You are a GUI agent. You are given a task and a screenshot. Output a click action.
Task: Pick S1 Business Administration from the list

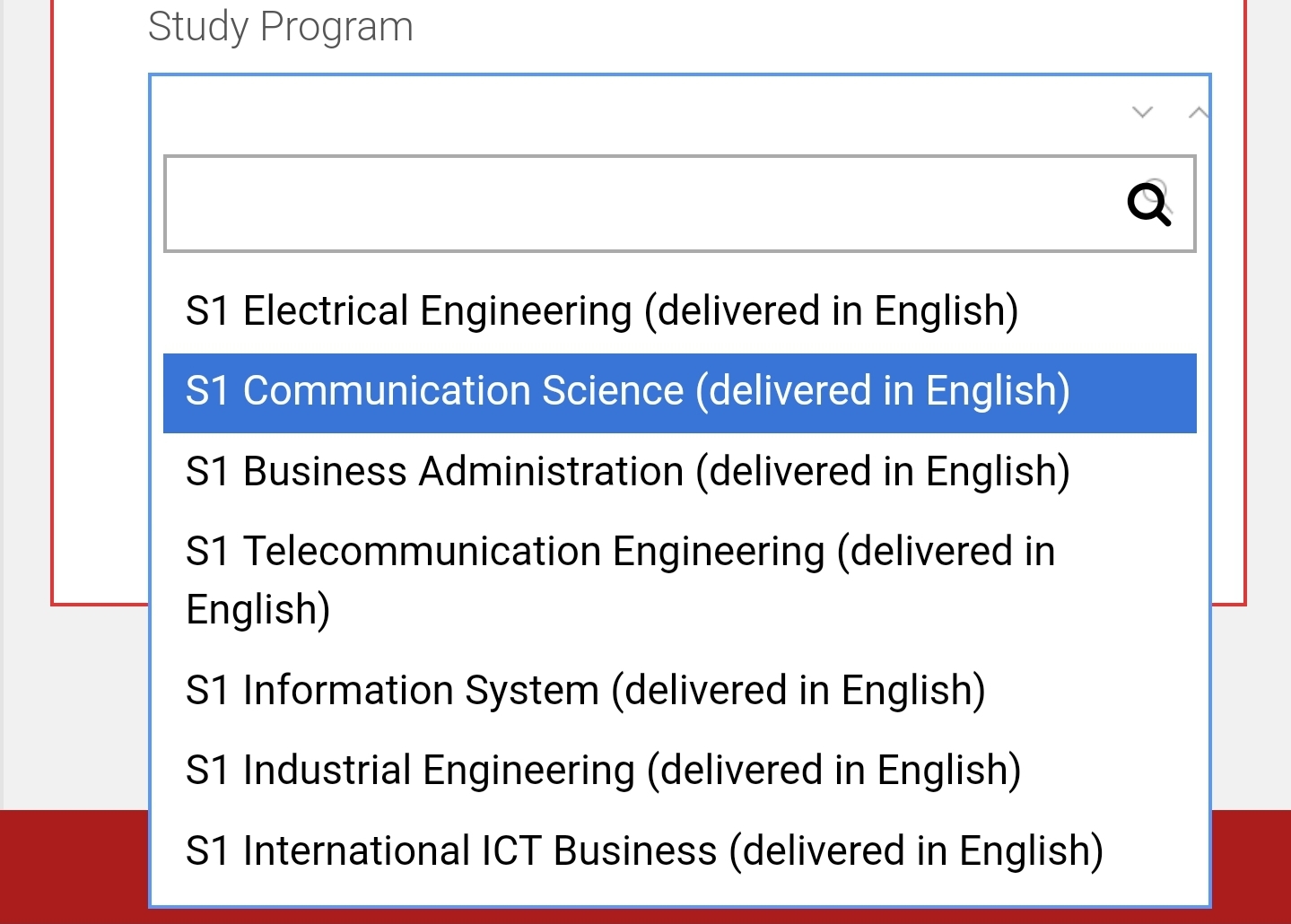(627, 472)
